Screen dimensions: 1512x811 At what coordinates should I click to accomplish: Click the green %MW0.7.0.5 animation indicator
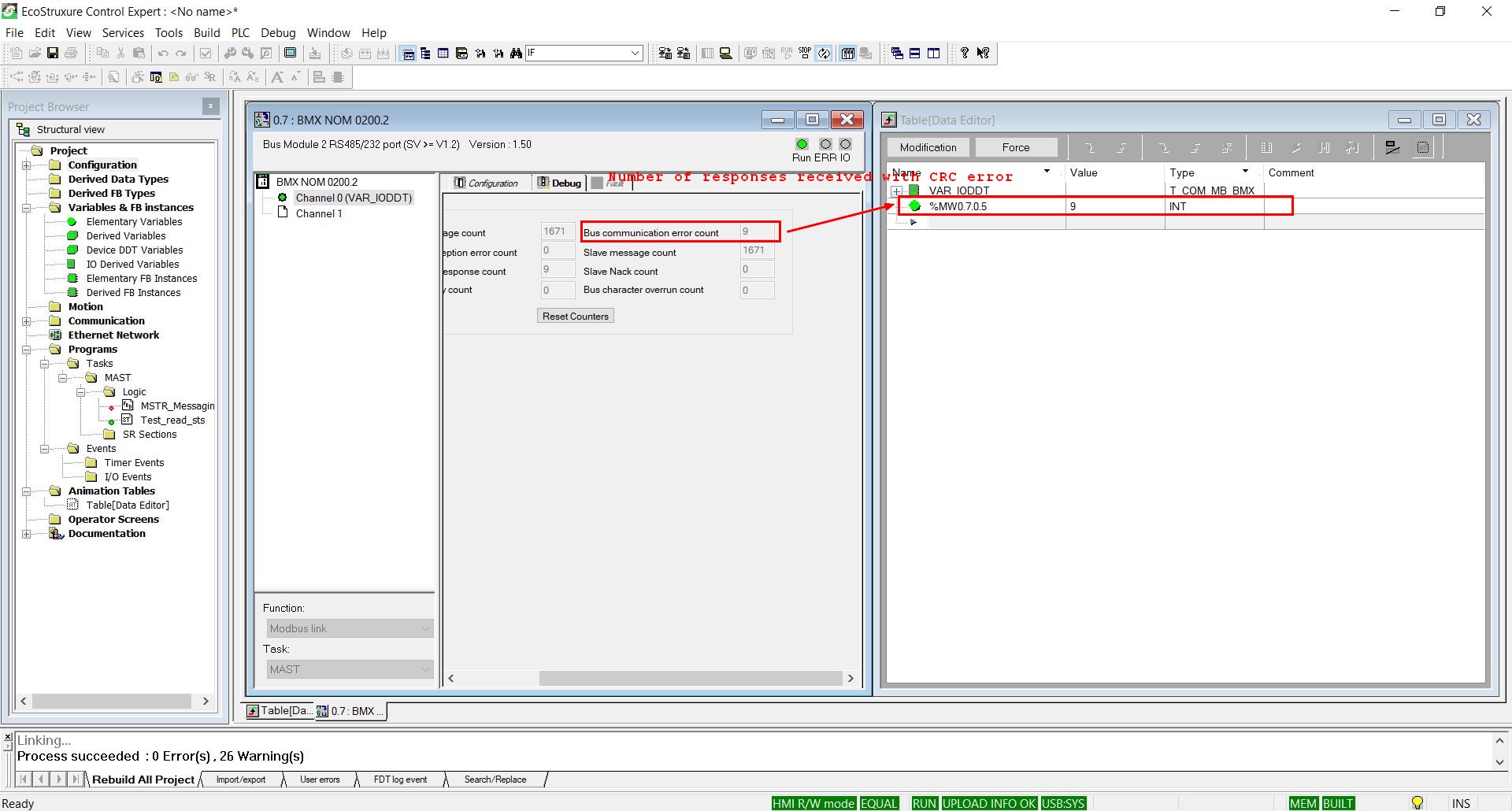coord(914,206)
